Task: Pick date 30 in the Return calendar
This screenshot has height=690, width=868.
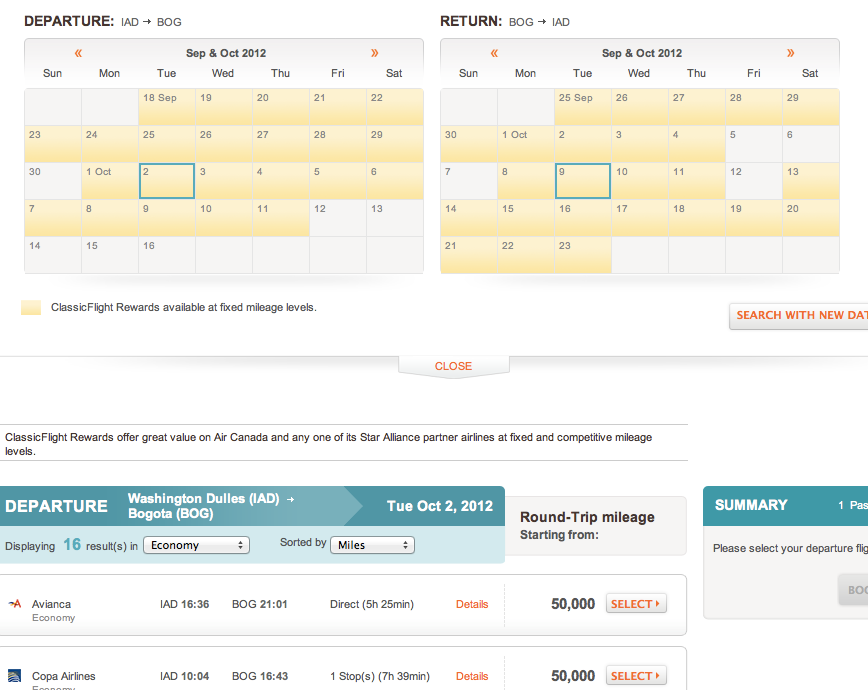Action: coord(469,144)
